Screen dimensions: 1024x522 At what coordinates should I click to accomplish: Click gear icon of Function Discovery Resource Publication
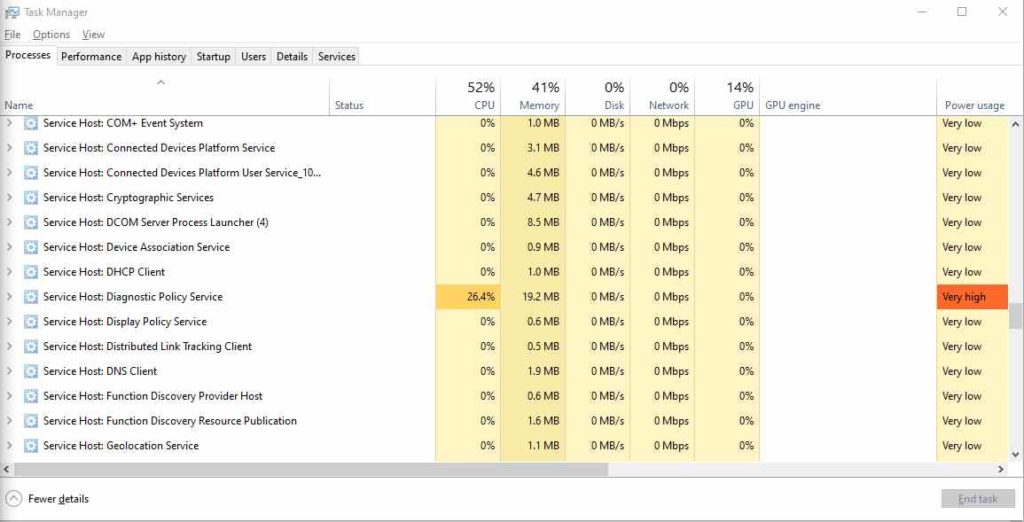click(x=31, y=421)
